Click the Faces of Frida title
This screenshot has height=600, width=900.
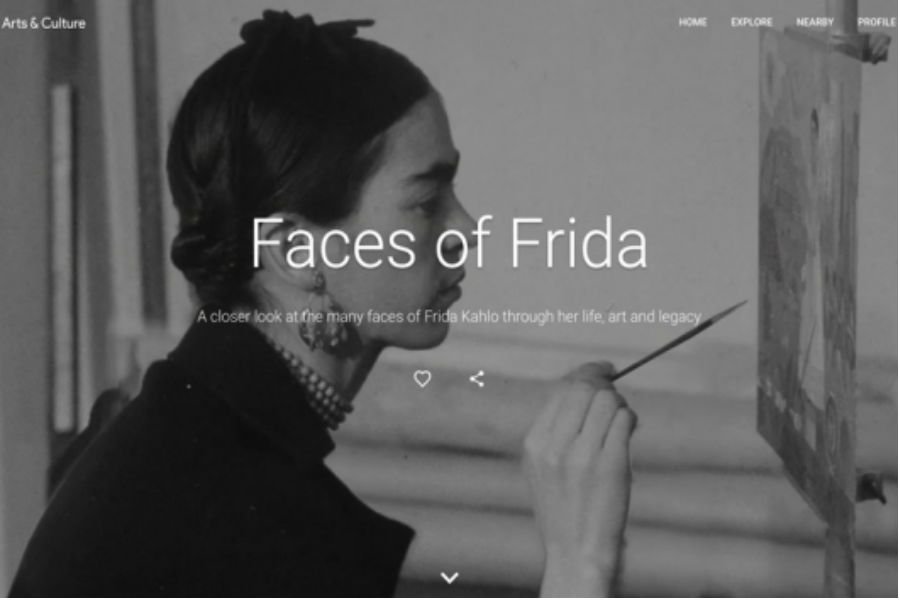click(x=449, y=243)
